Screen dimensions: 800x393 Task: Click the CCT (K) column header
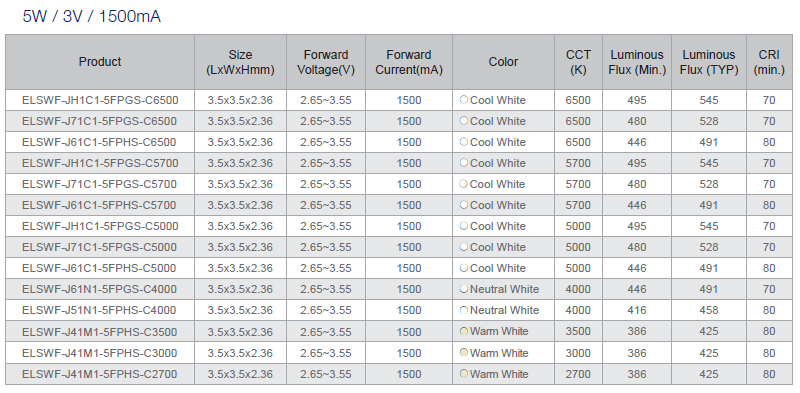pyautogui.click(x=579, y=62)
